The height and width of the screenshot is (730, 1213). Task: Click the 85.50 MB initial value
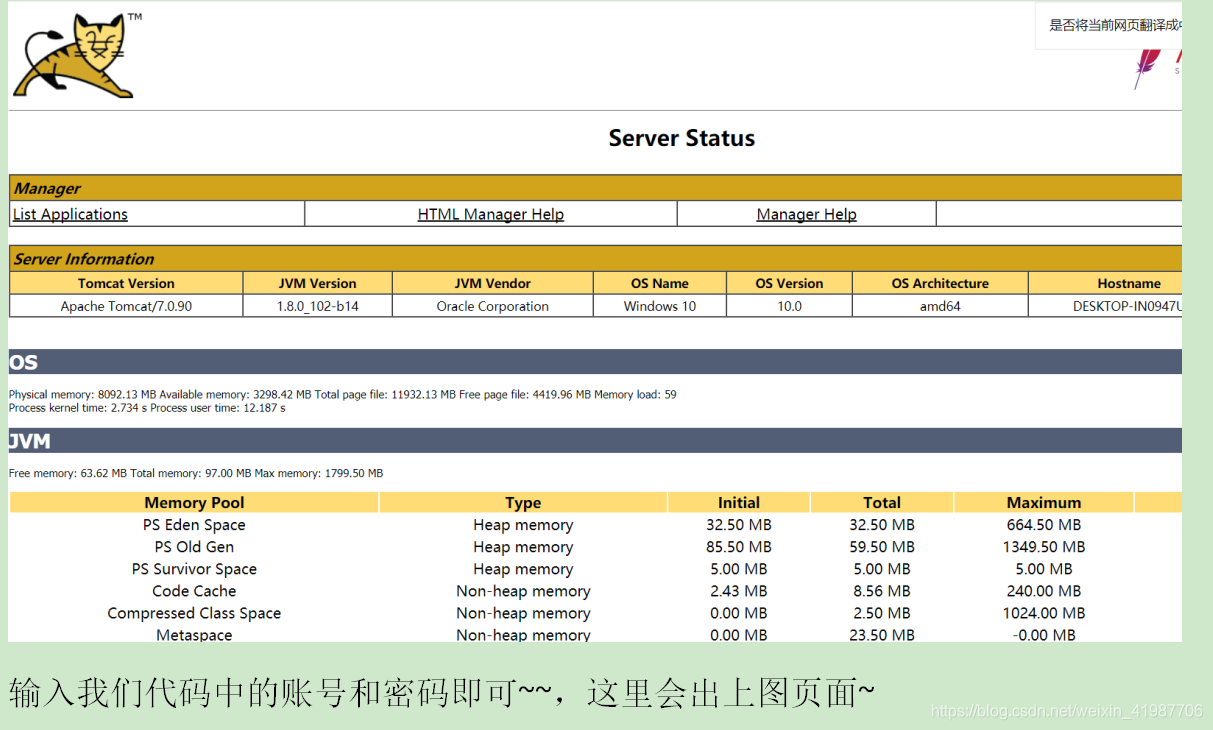point(739,547)
